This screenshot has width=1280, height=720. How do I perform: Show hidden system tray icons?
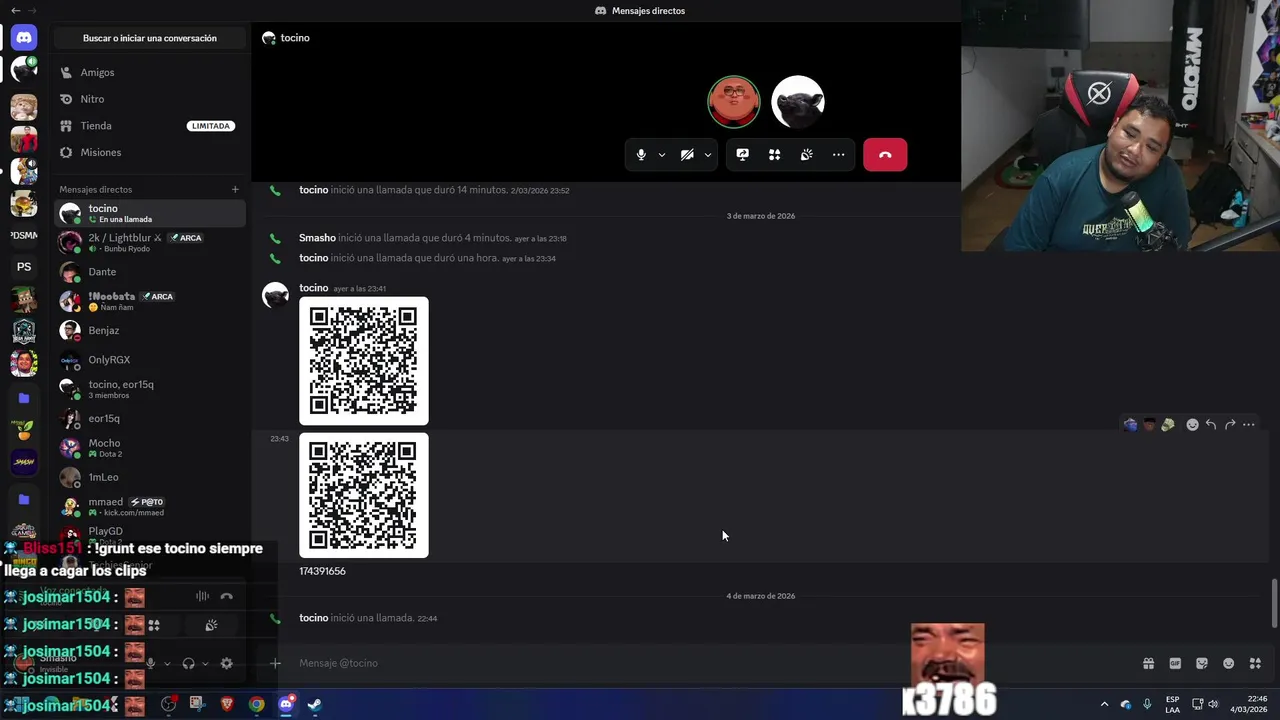tap(1104, 704)
